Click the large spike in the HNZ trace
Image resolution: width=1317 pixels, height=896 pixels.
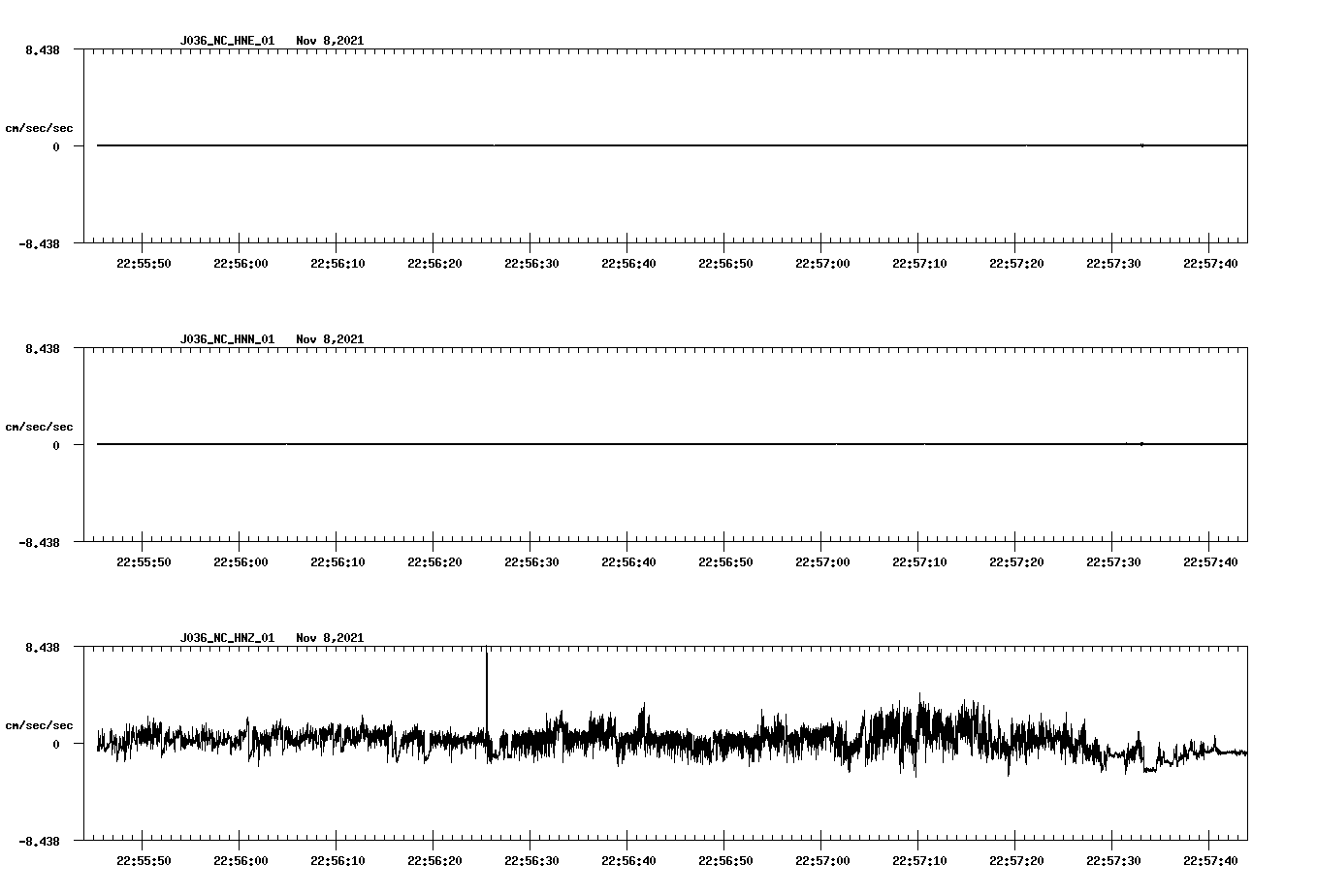pyautogui.click(x=487, y=693)
